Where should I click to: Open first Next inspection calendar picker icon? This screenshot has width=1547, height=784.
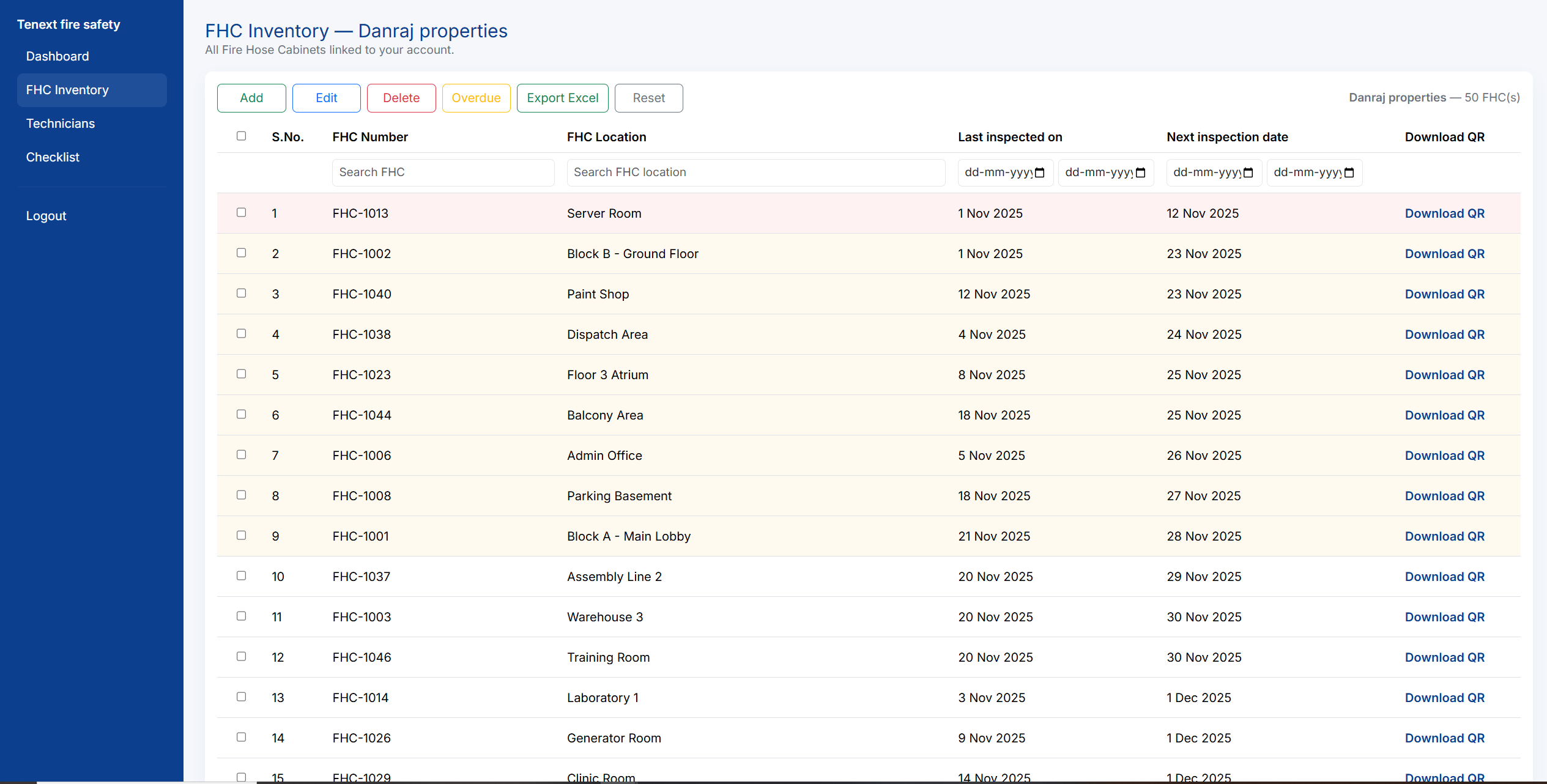point(1248,173)
